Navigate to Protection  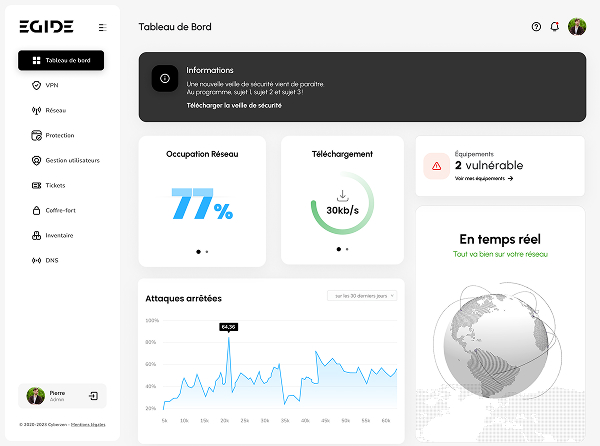click(x=61, y=135)
